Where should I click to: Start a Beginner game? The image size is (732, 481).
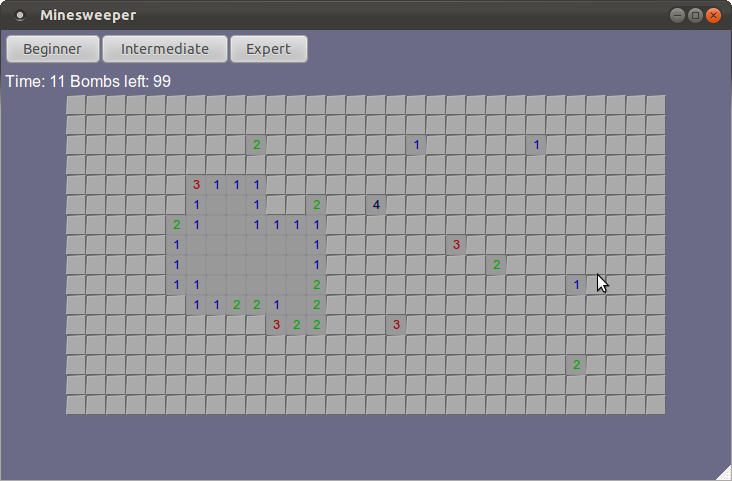[x=53, y=49]
